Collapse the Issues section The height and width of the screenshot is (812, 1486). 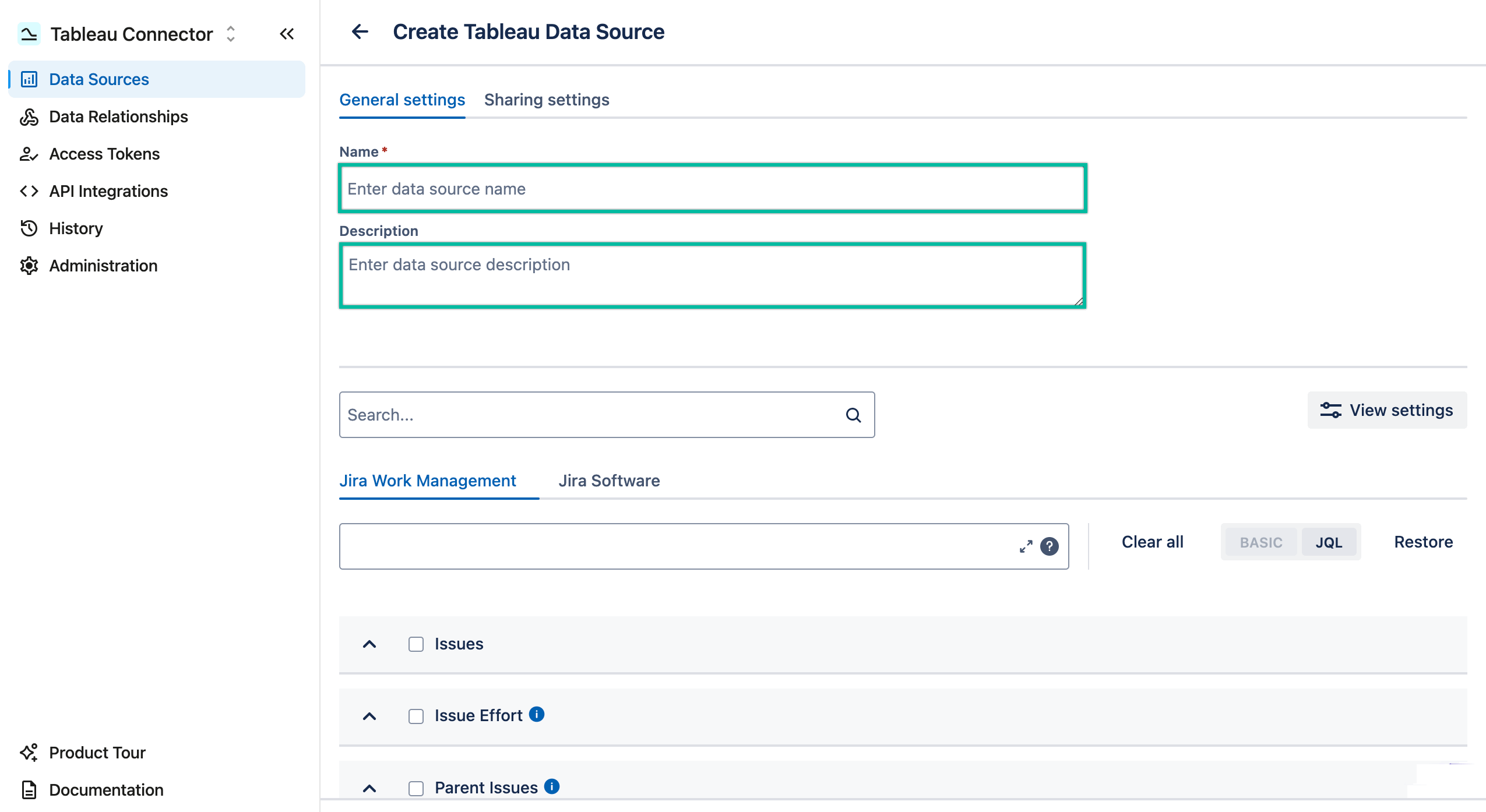pyautogui.click(x=370, y=644)
